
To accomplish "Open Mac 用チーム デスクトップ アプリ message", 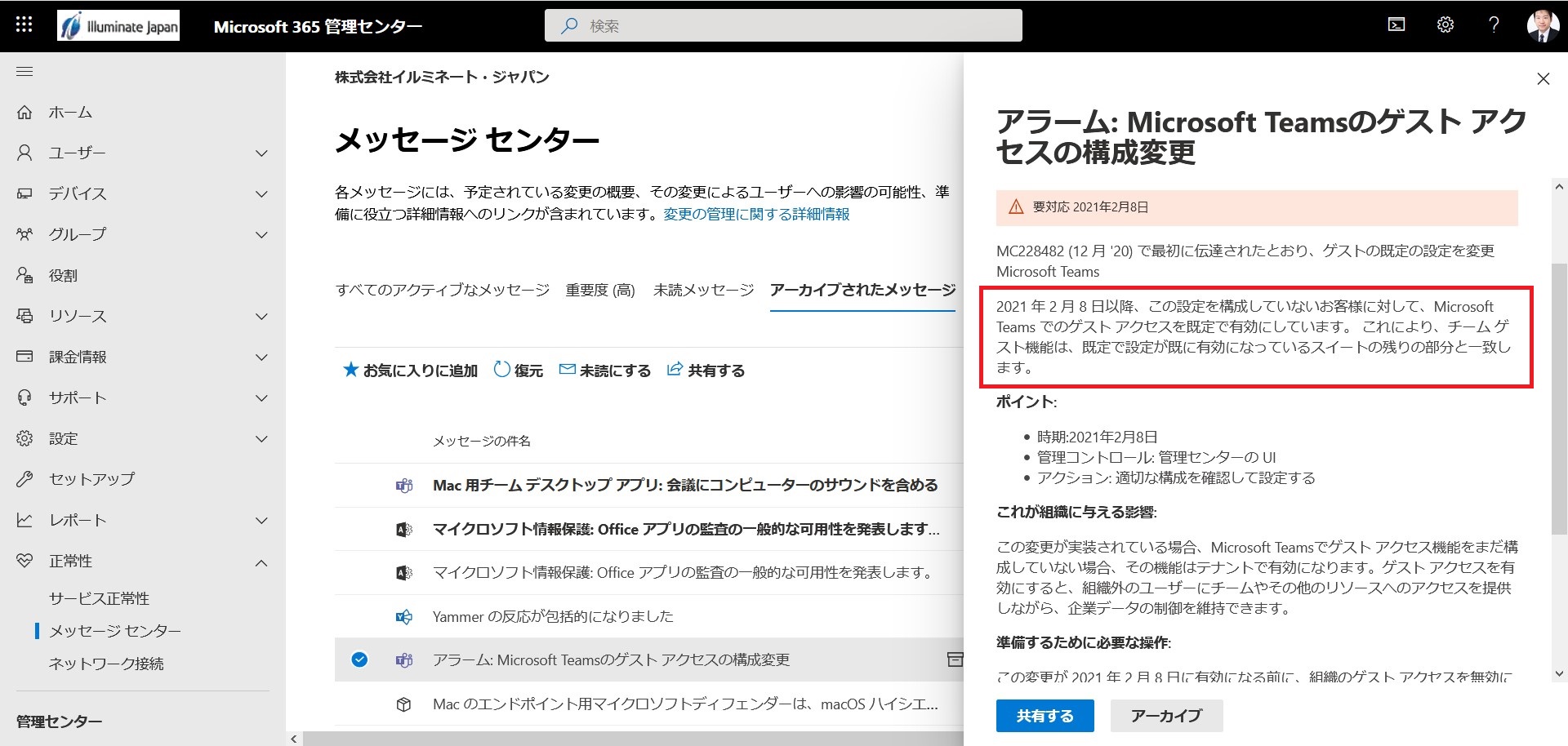I will (685, 486).
